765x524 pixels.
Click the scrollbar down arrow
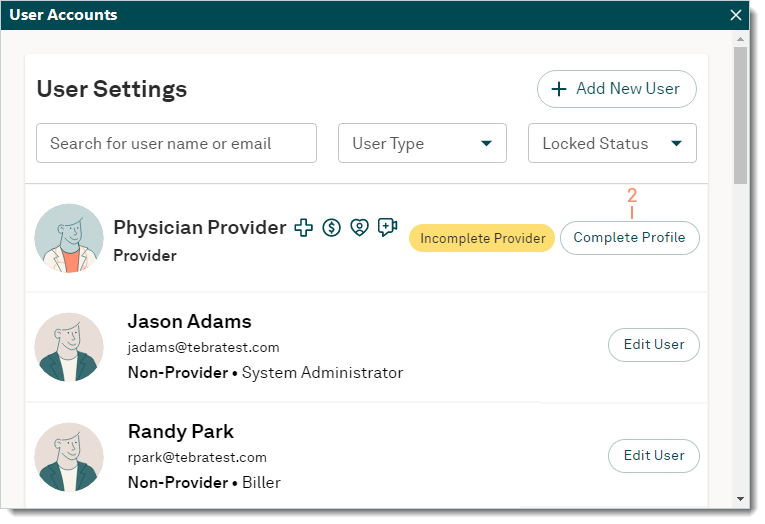pos(740,498)
